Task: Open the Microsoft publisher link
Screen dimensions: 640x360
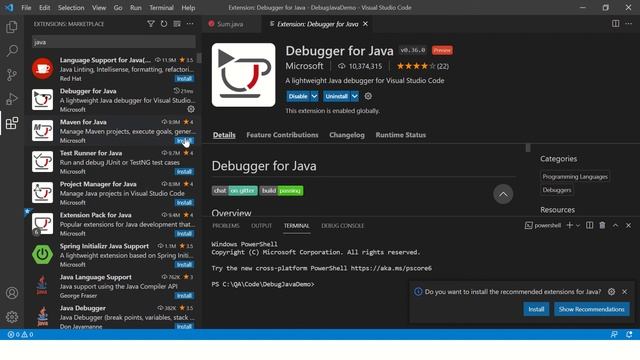Action: [304, 66]
